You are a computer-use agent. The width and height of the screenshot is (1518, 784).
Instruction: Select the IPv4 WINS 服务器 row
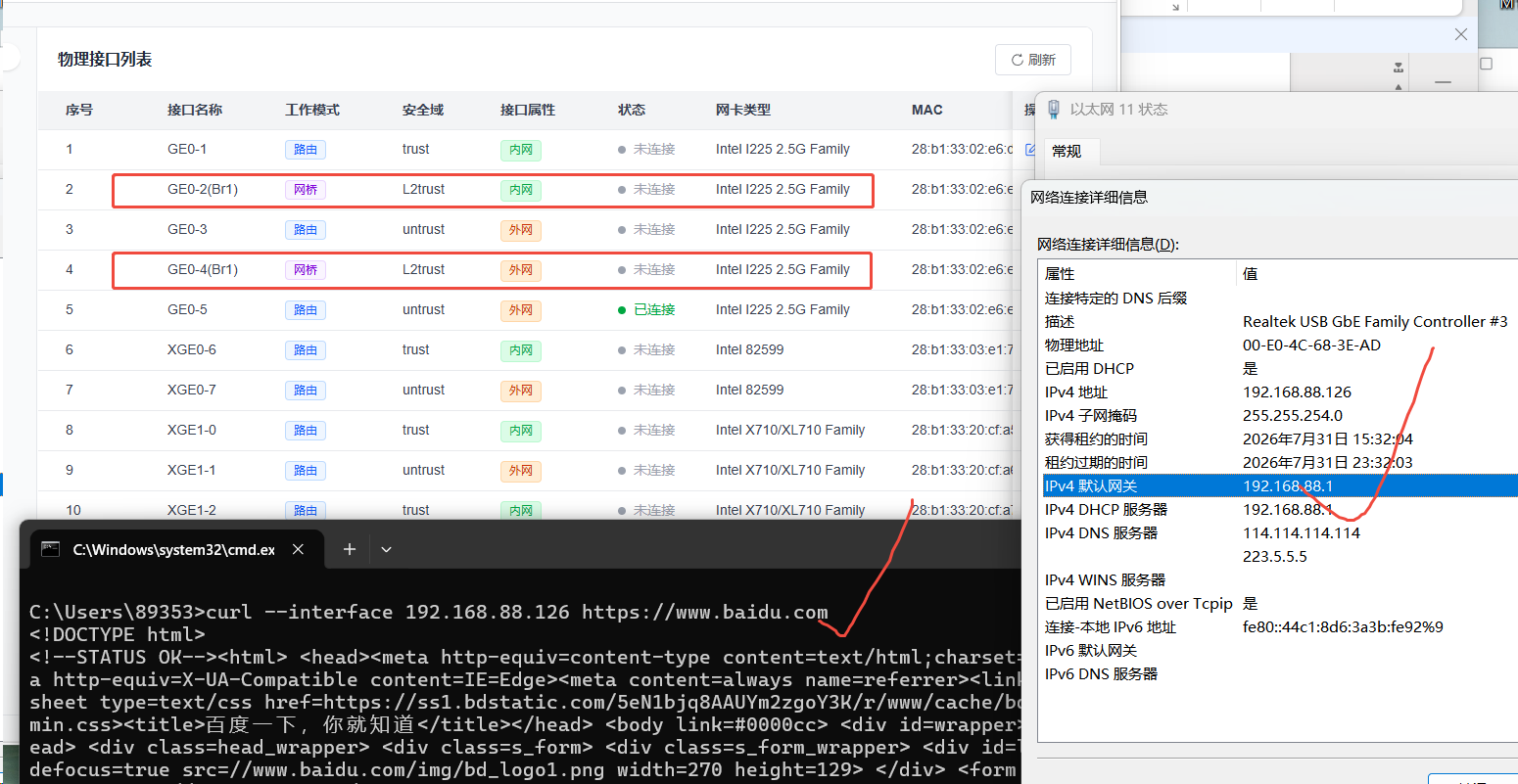click(x=1278, y=580)
